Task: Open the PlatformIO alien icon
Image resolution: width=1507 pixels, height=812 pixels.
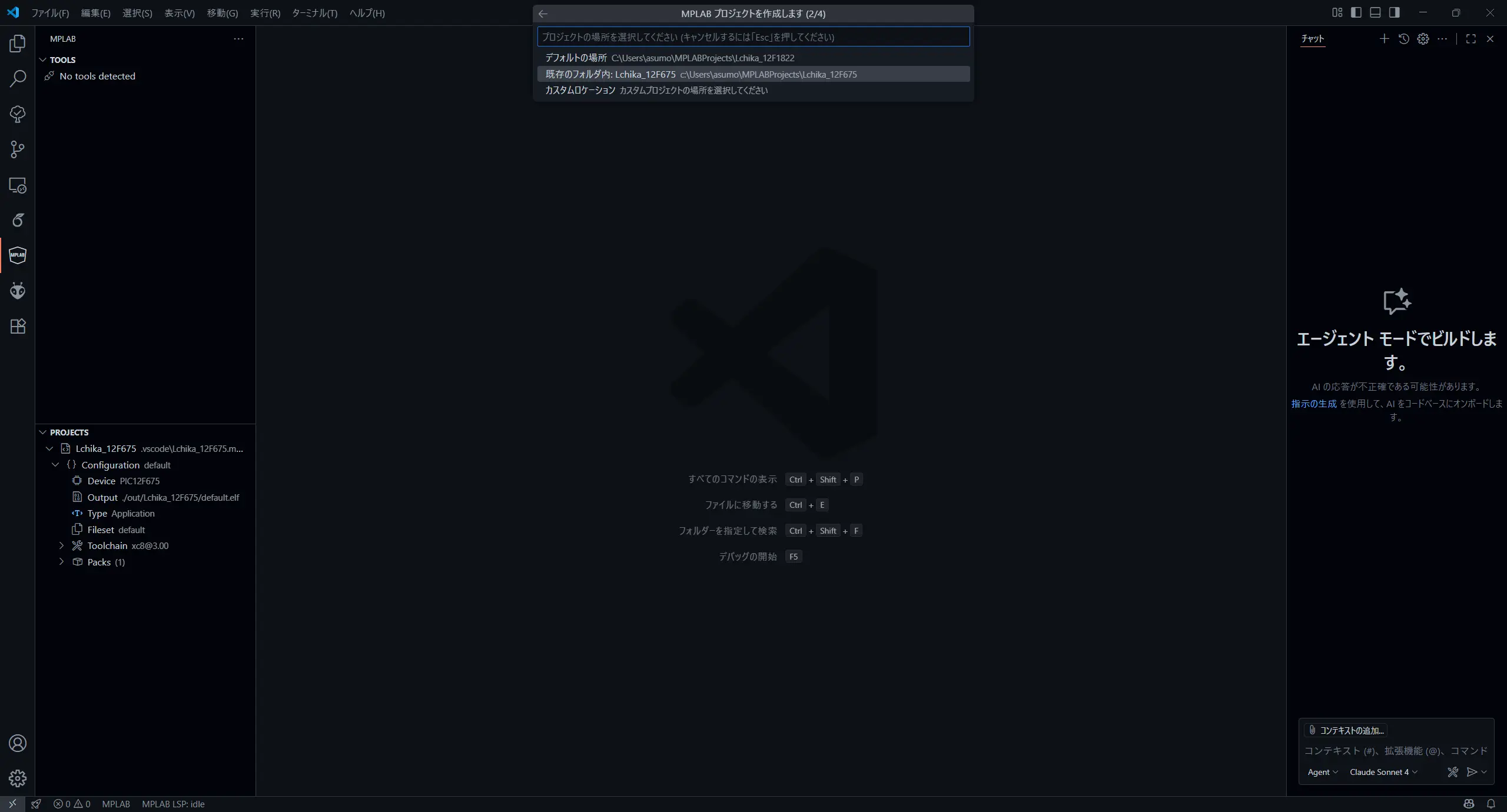Action: (x=18, y=291)
